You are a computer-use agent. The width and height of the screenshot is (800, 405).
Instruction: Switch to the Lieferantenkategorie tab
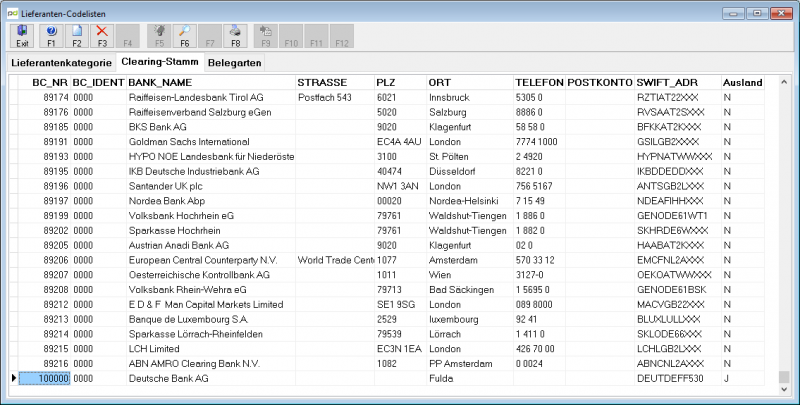click(x=61, y=63)
